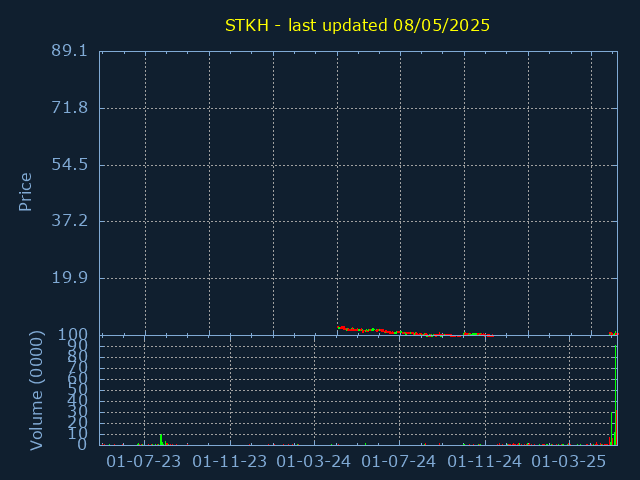Click the volume axis label 100
Image resolution: width=640 pixels, height=480 pixels.
73,335
